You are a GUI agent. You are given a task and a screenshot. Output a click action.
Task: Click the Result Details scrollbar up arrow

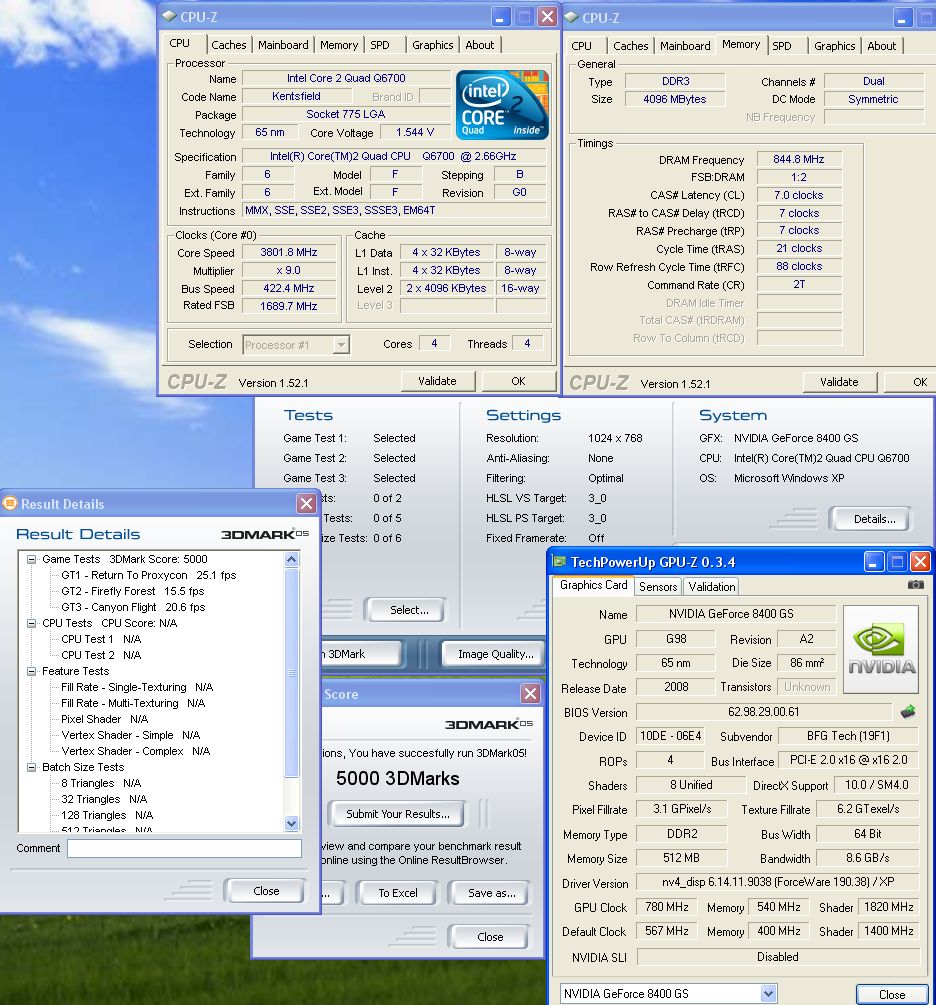291,560
